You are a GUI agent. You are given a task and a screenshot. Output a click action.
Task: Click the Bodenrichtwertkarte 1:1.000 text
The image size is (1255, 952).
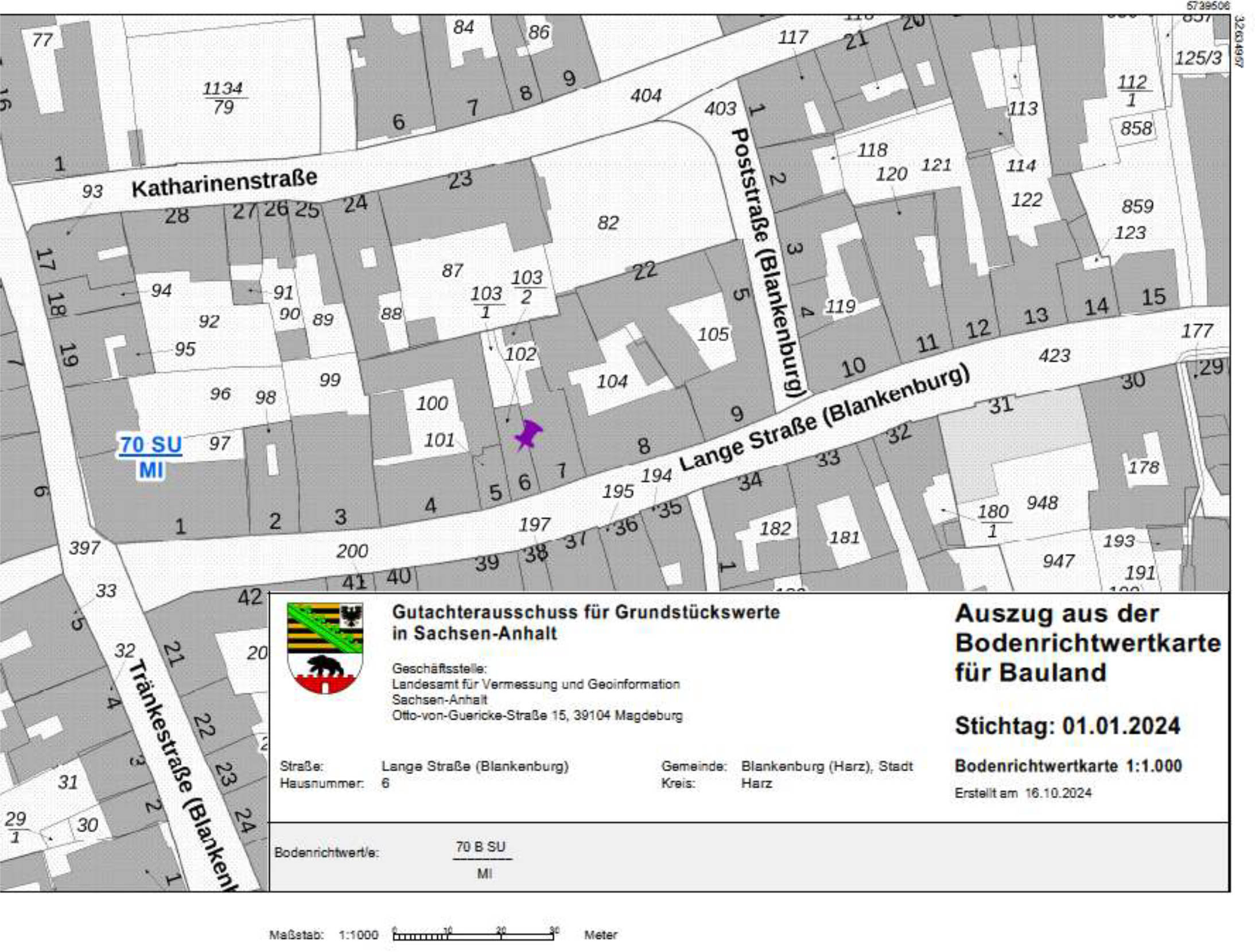[x=1067, y=766]
